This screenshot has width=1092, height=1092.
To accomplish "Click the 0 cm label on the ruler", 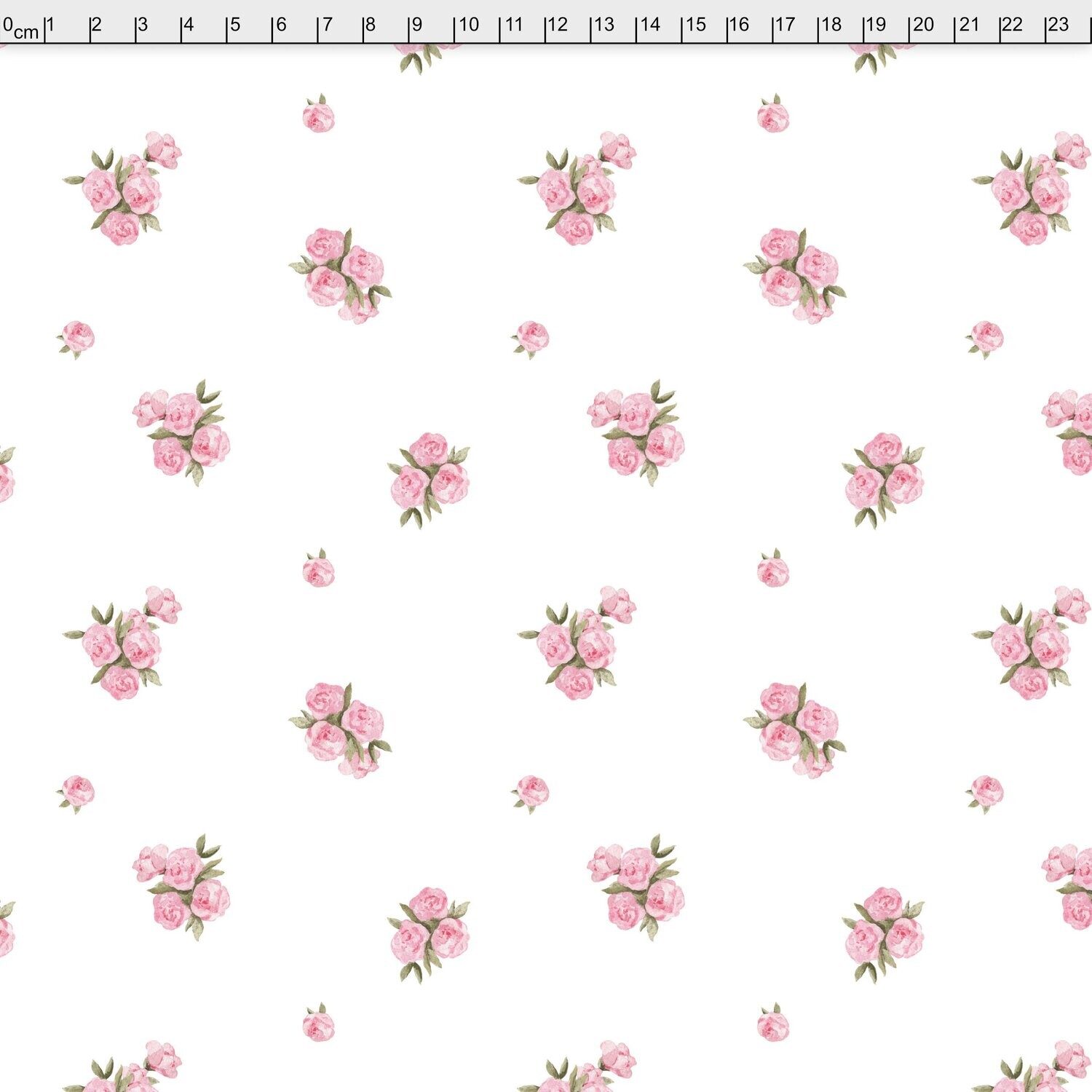I will pos(19,28).
